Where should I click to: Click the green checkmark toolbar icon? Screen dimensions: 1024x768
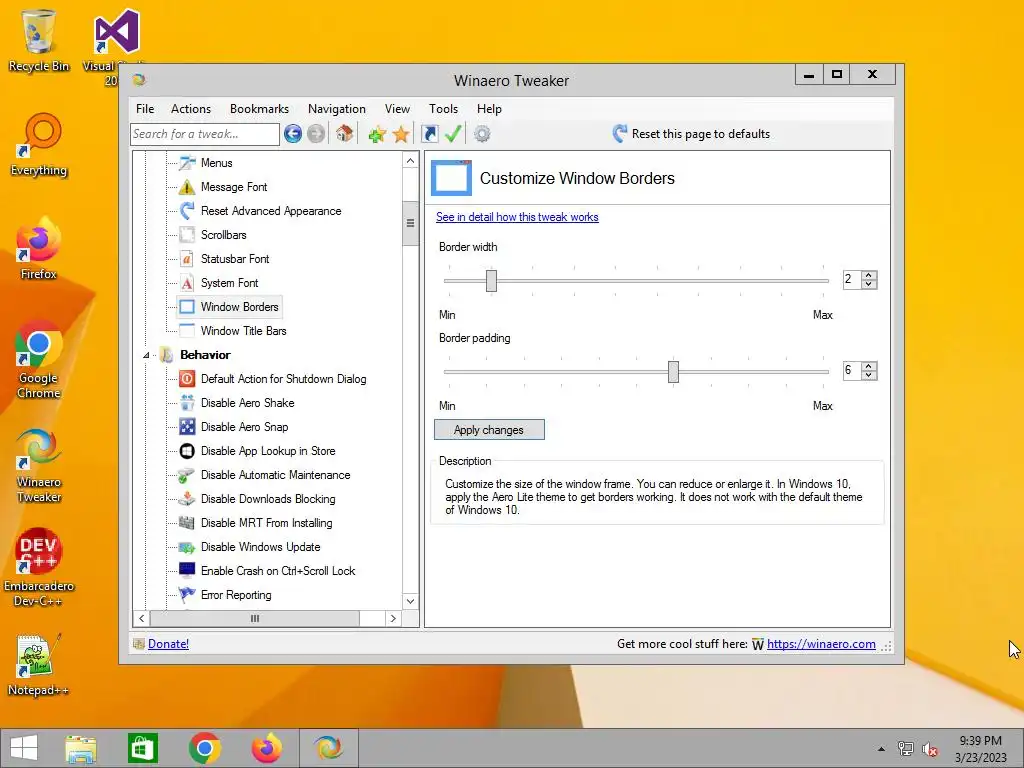coord(453,134)
